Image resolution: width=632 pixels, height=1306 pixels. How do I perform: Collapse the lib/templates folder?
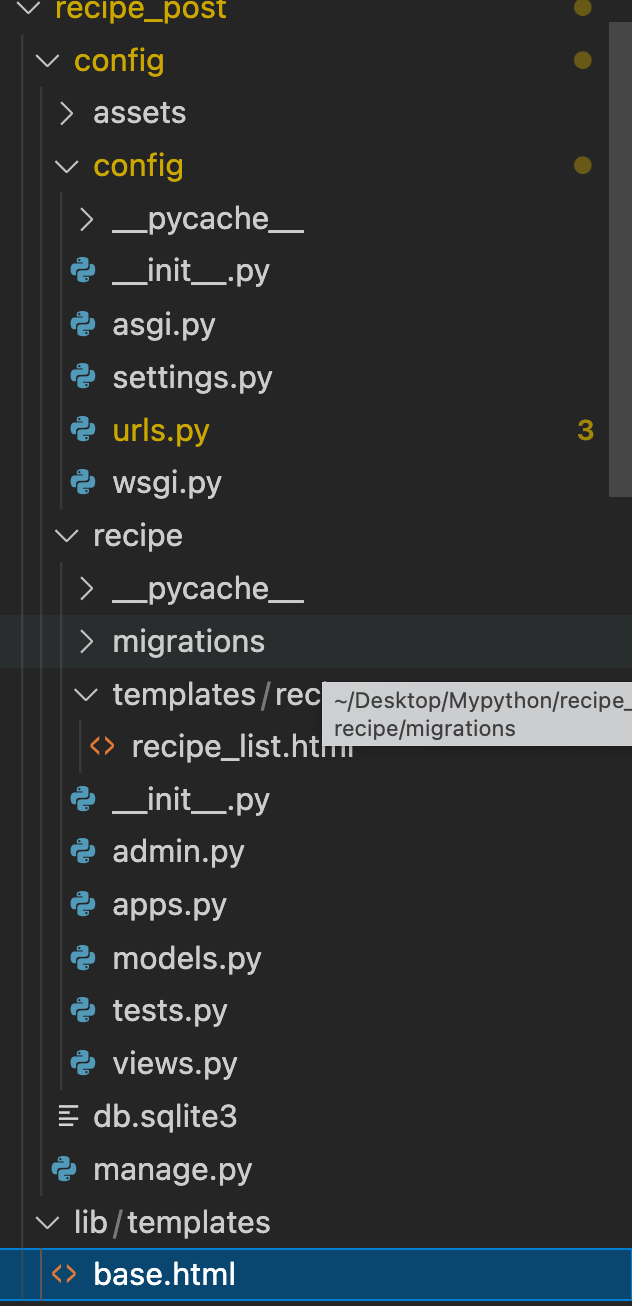click(x=47, y=1222)
